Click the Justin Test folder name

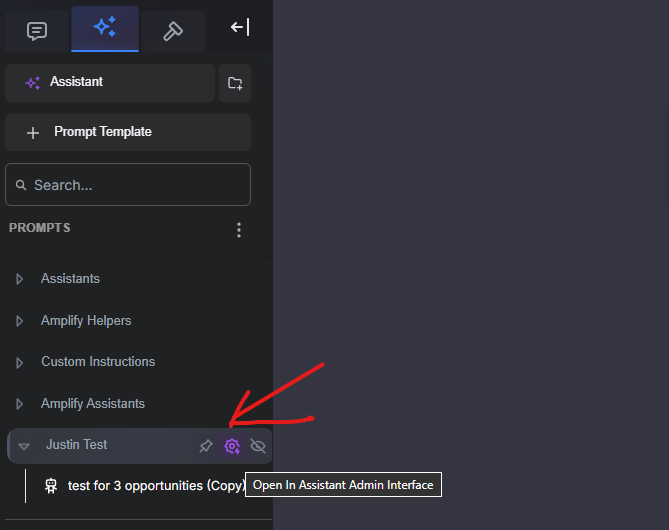[76, 445]
